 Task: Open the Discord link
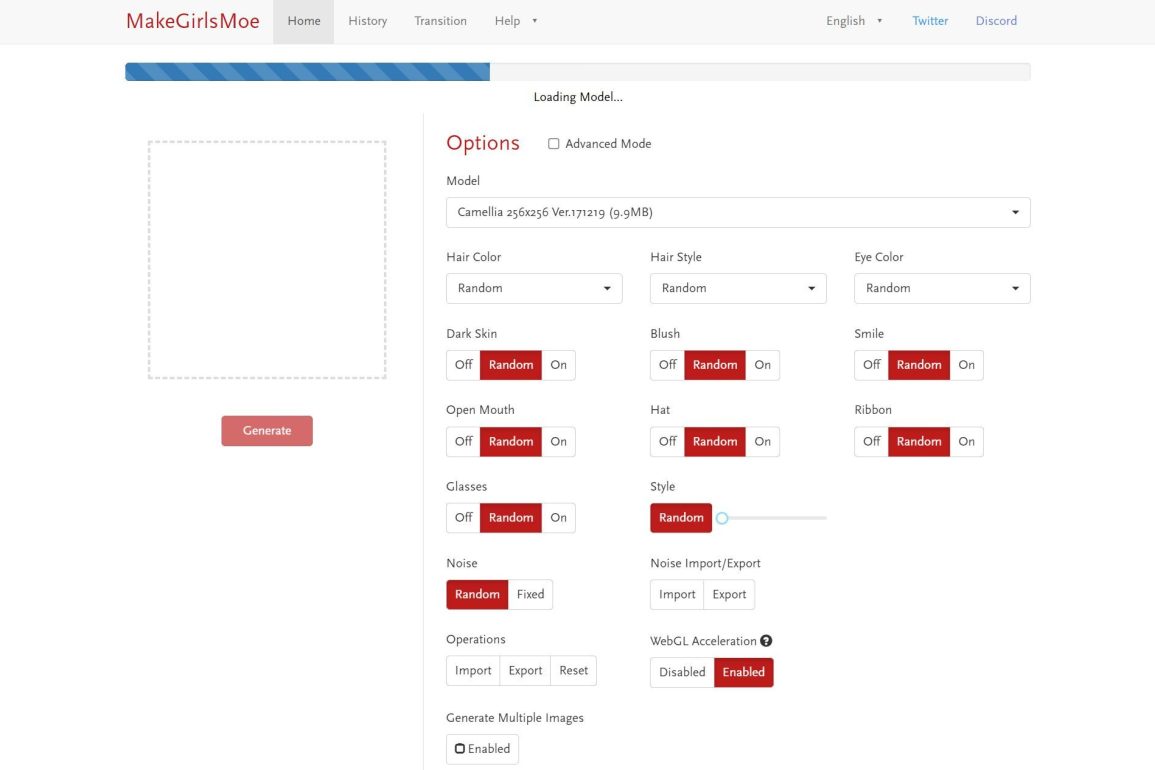pos(996,21)
